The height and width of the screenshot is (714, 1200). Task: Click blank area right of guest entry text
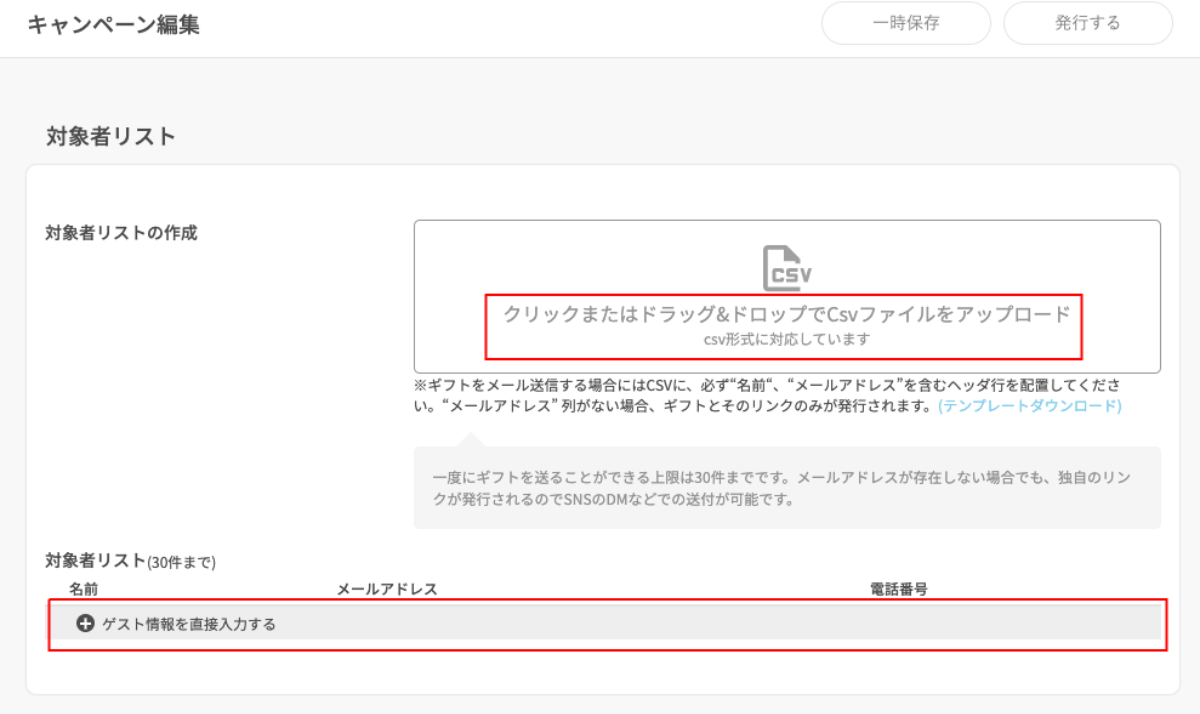[x=700, y=624]
